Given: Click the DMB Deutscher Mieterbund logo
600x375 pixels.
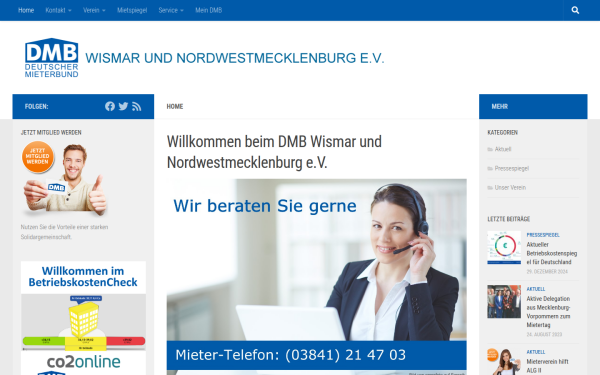Looking at the screenshot, I should tap(52, 58).
